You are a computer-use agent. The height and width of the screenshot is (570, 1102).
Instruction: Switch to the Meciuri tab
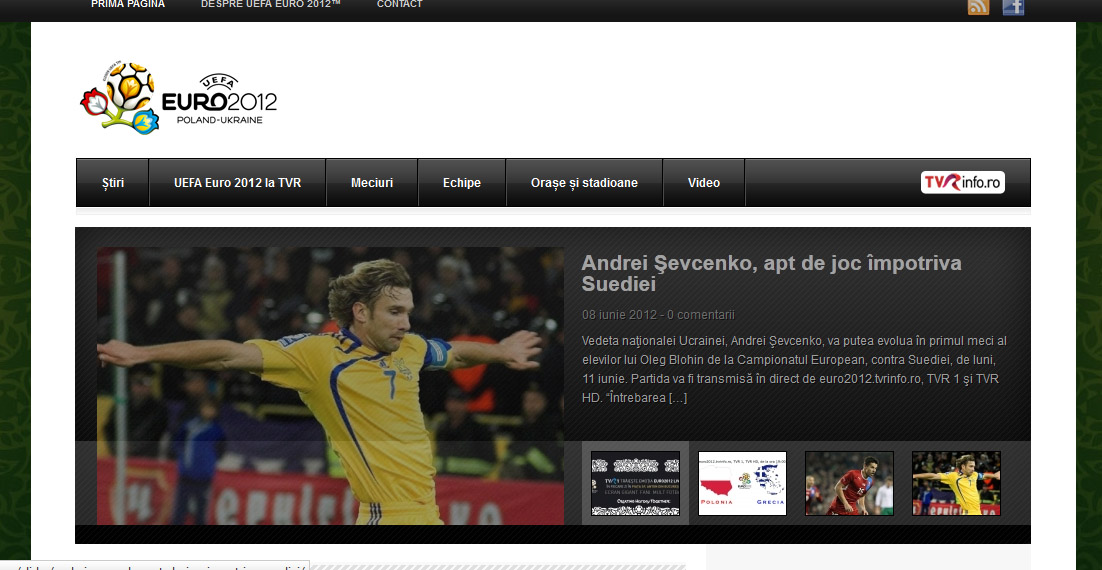pos(372,183)
